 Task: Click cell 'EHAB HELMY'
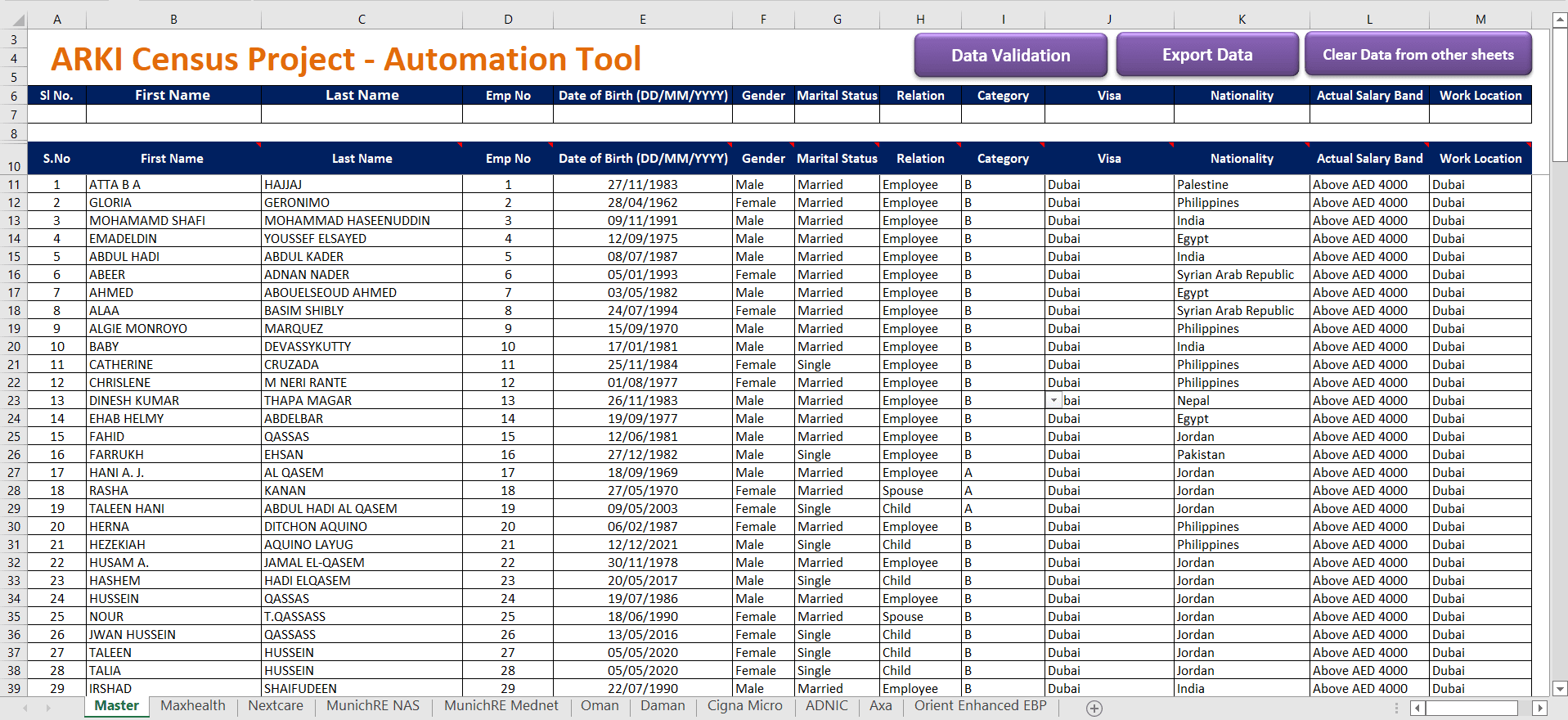pos(173,419)
